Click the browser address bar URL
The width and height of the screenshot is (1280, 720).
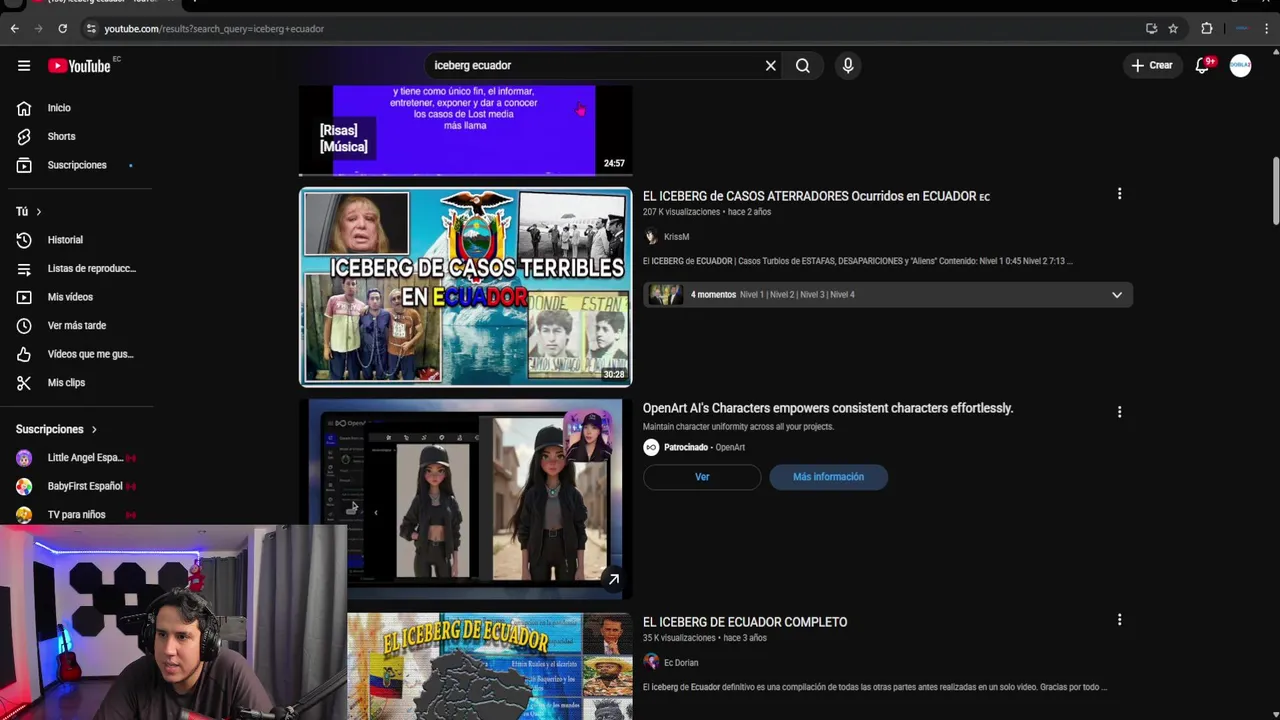[x=214, y=29]
